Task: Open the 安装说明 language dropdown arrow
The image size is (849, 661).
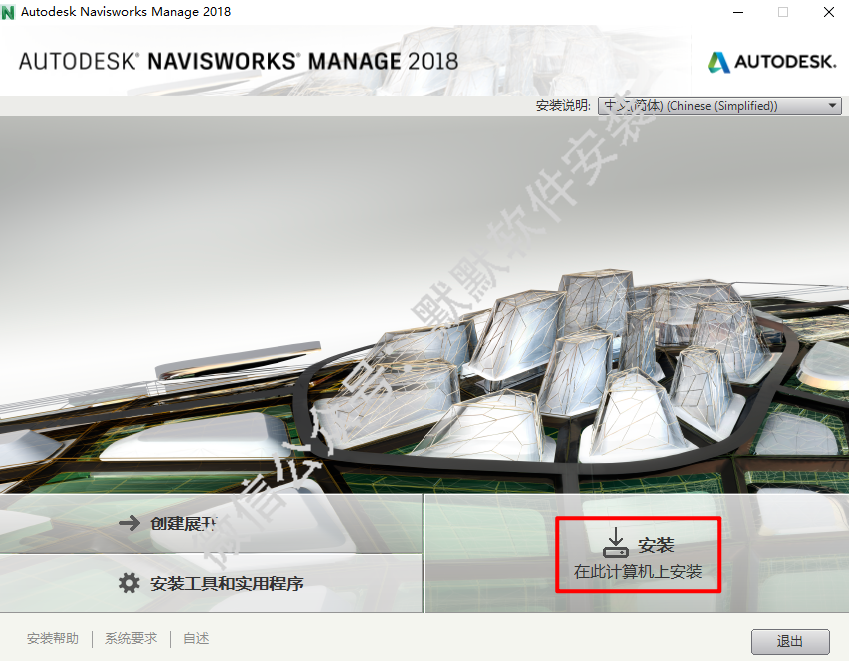Action: pyautogui.click(x=833, y=106)
